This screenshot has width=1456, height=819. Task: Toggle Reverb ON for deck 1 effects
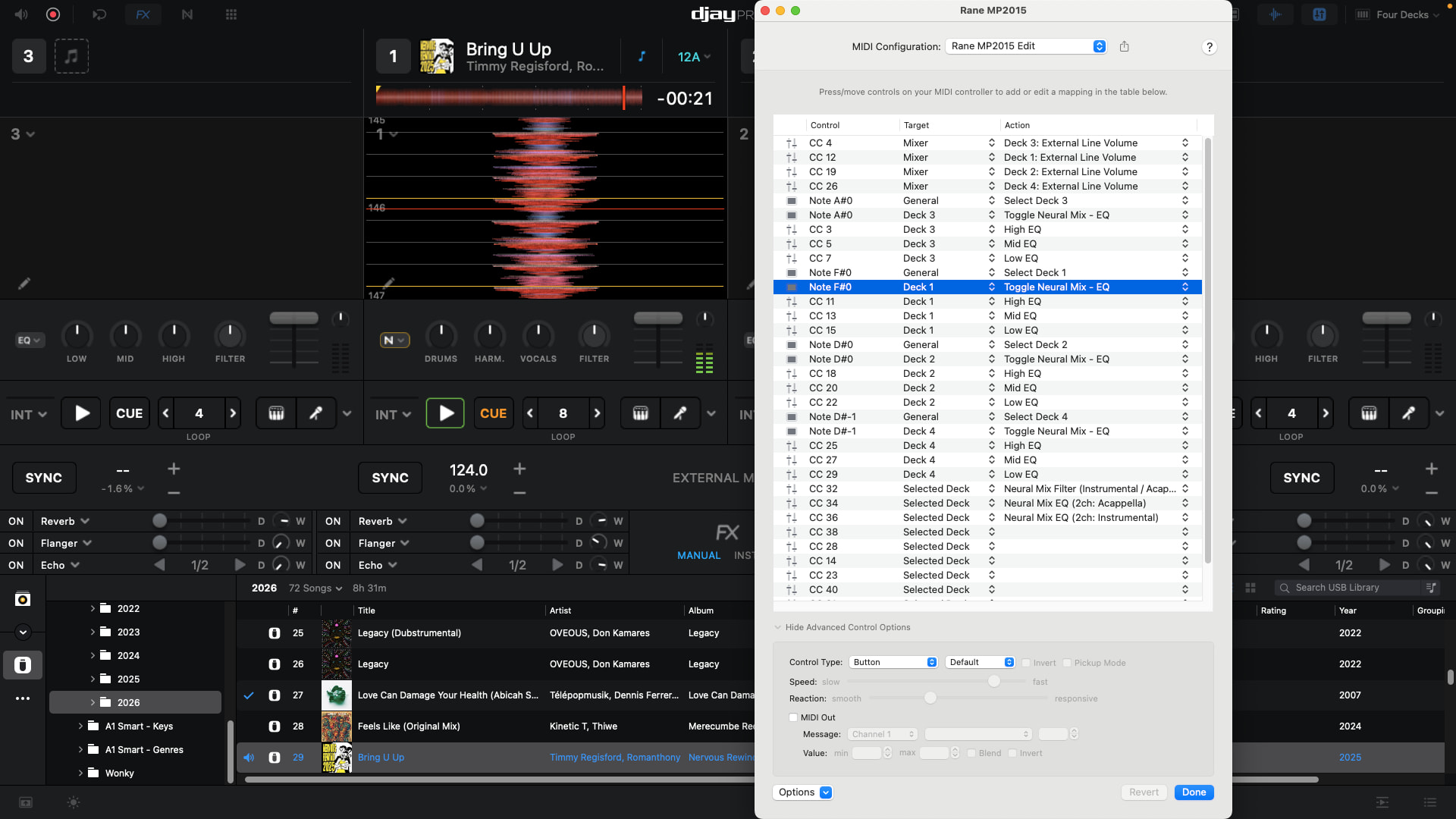[332, 521]
